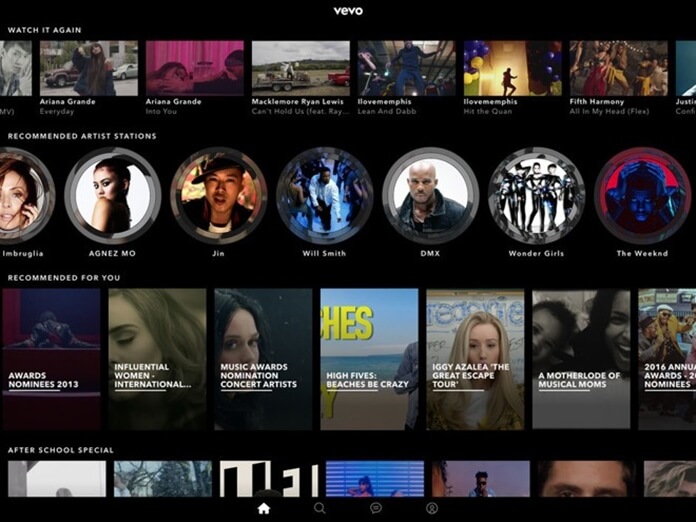Open Music Awards Nomination Concert Artists card
Image resolution: width=696 pixels, height=522 pixels.
[x=263, y=359]
